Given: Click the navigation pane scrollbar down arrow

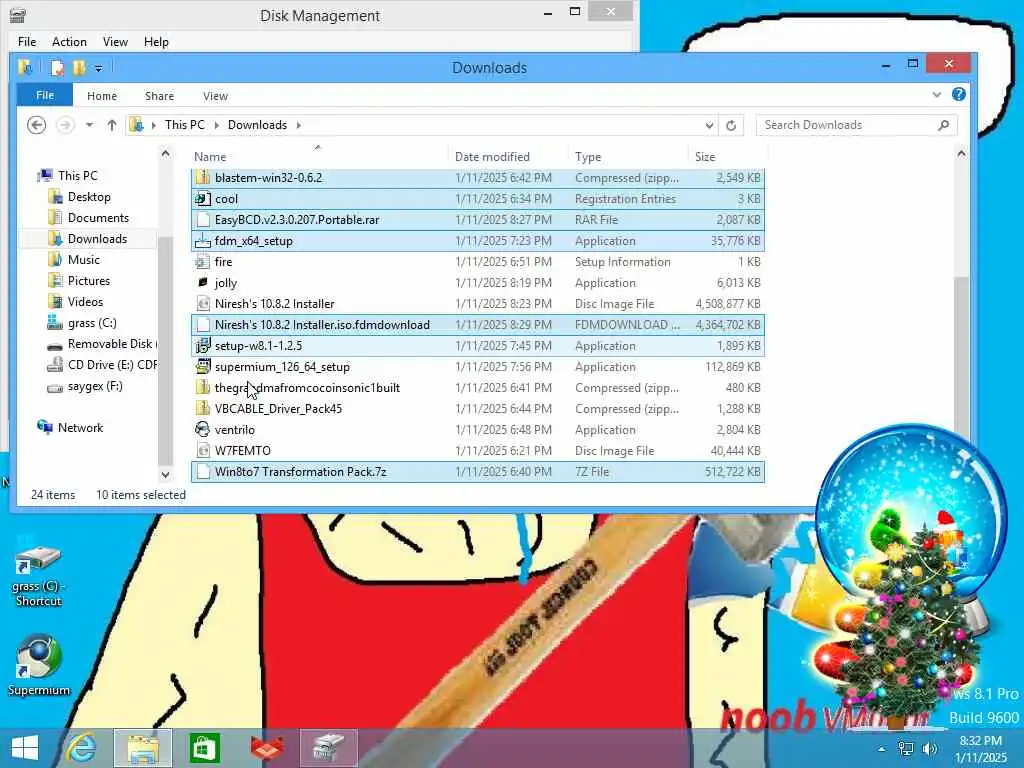Looking at the screenshot, I should point(165,475).
